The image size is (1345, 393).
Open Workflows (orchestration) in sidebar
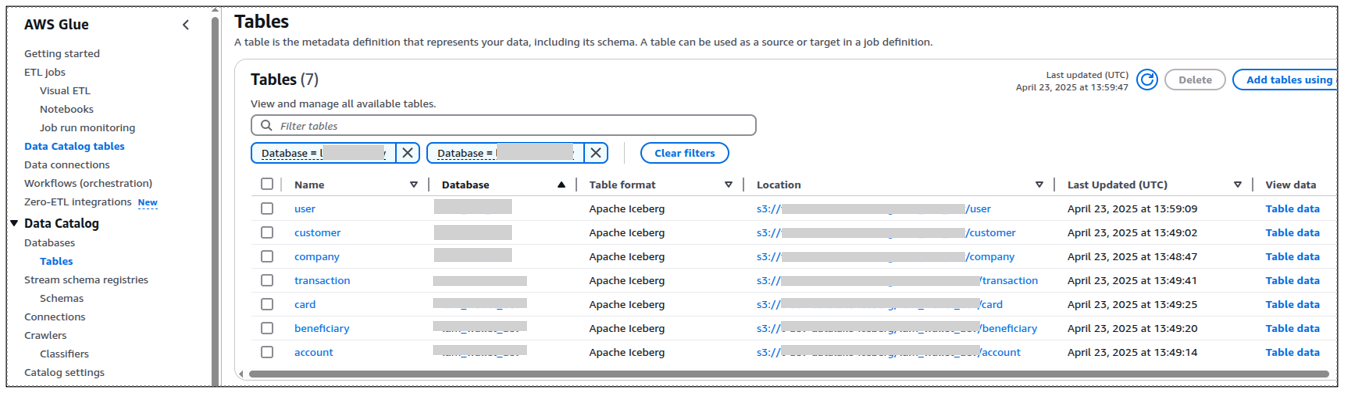88,184
